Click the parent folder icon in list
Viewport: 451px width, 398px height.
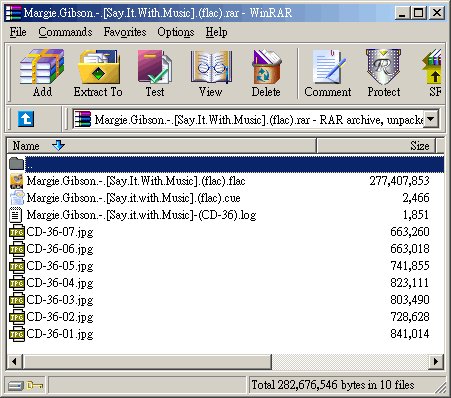pyautogui.click(x=16, y=164)
